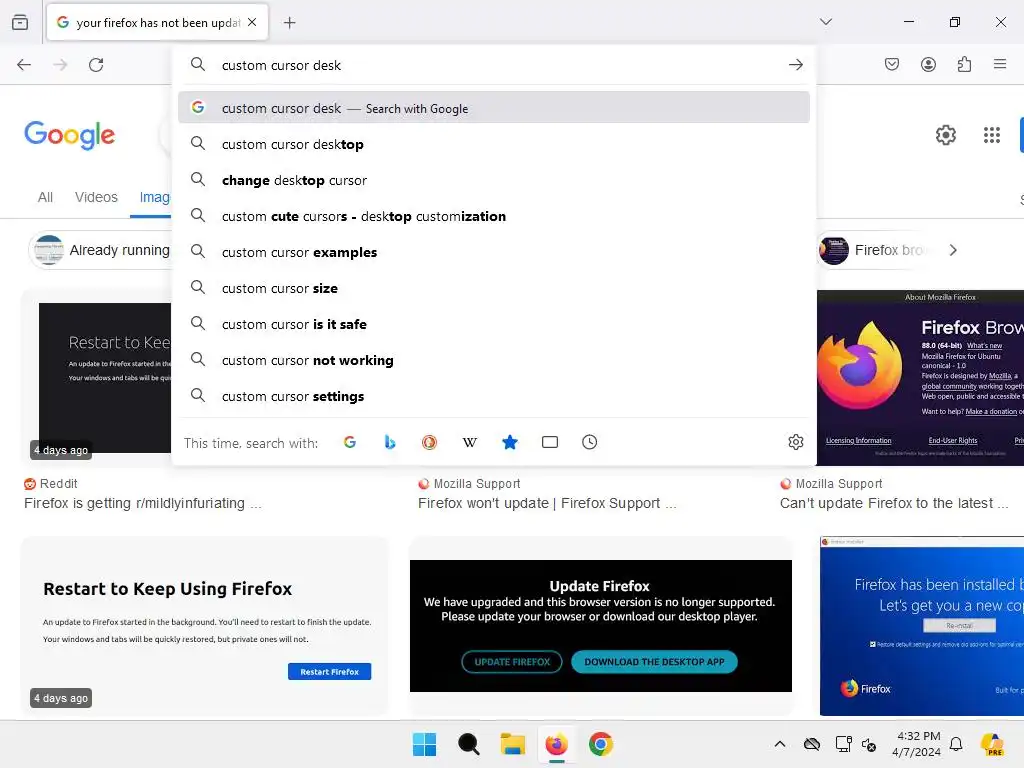Screen dimensions: 1024x768
Task: Search this time with Google icon
Action: pos(350,442)
